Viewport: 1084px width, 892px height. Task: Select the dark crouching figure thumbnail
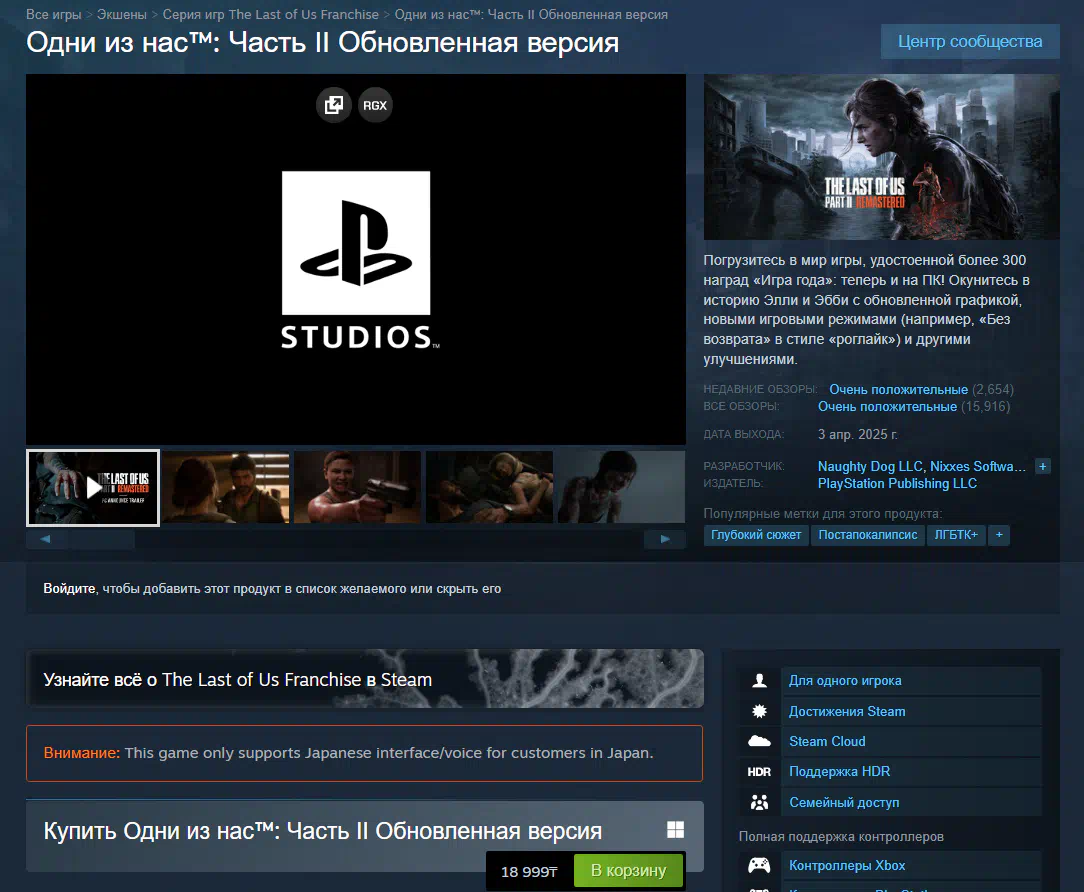(621, 487)
